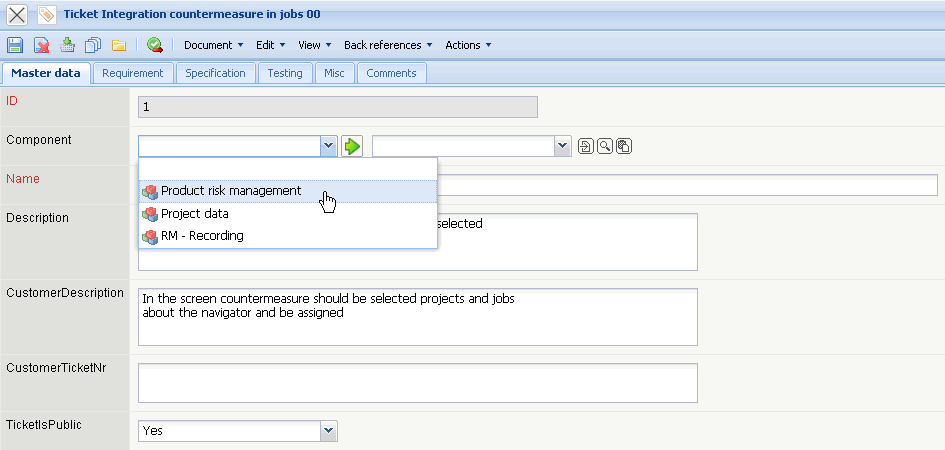945x450 pixels.
Task: Click the green checkmark toolbar icon
Action: coord(155,45)
